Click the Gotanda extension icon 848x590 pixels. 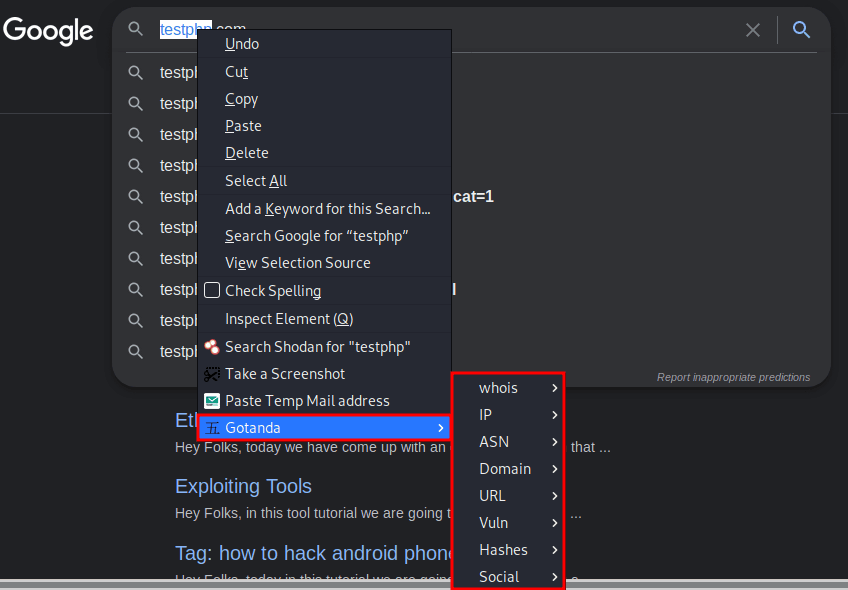click(x=213, y=428)
